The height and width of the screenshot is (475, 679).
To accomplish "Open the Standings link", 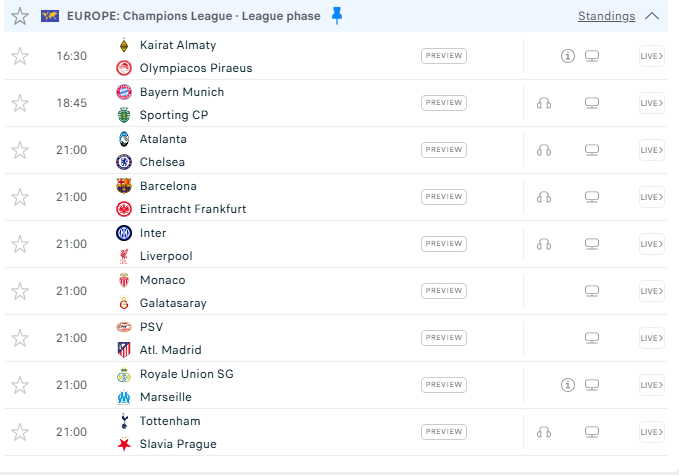I will point(606,16).
